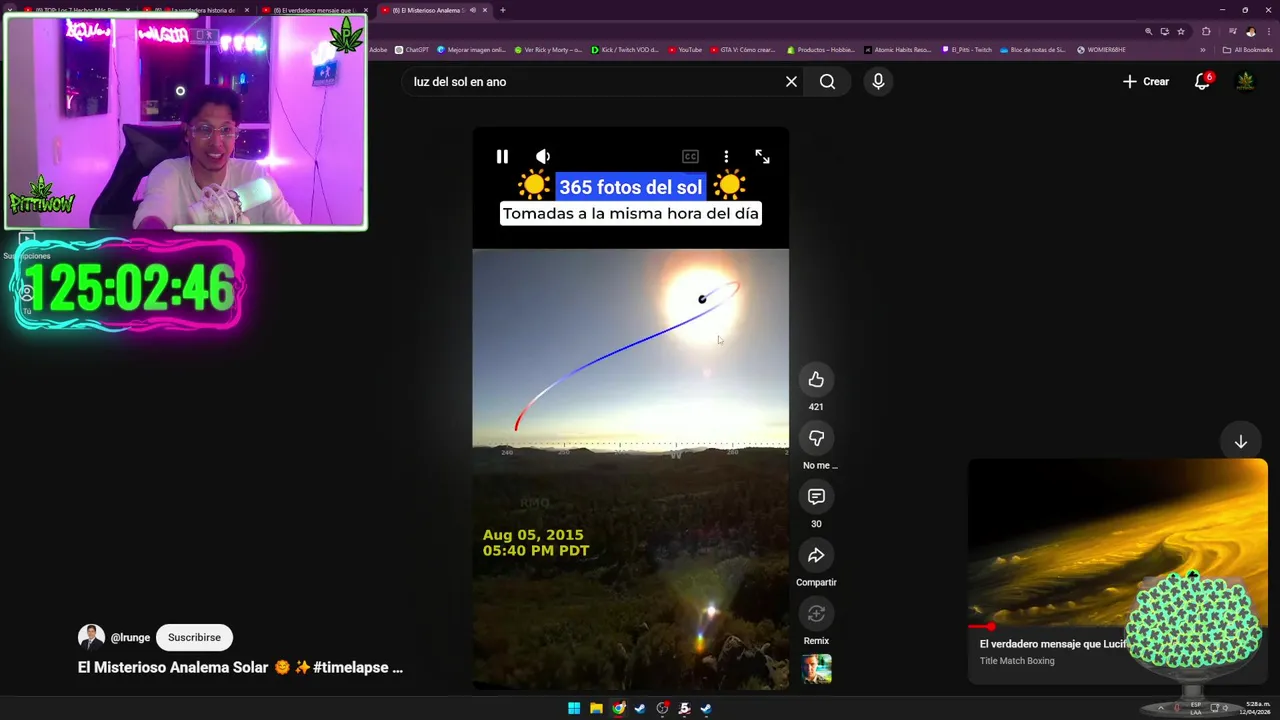Enter fullscreen using the expand arrows icon
1280x720 pixels.
pyautogui.click(x=762, y=156)
